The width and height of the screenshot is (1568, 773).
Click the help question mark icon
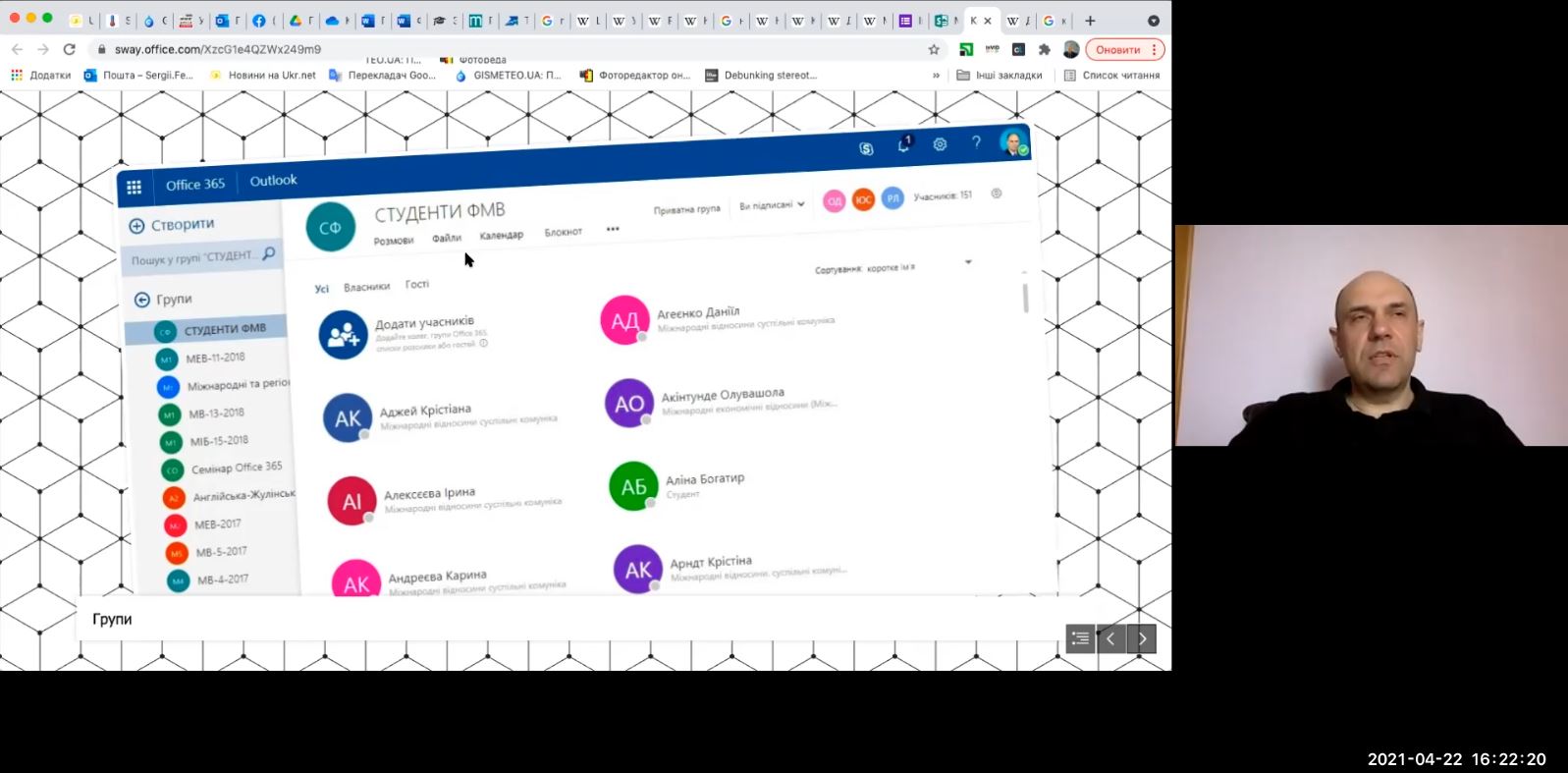[x=976, y=142]
